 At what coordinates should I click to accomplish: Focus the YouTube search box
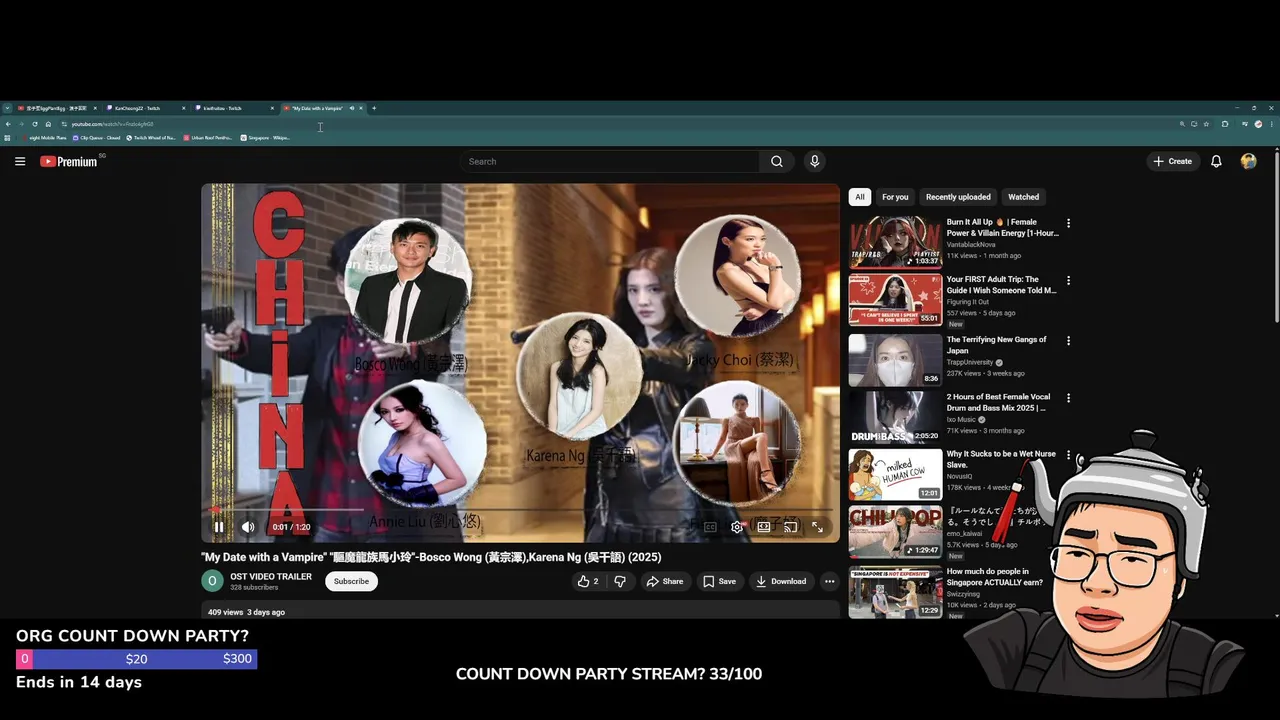610,161
